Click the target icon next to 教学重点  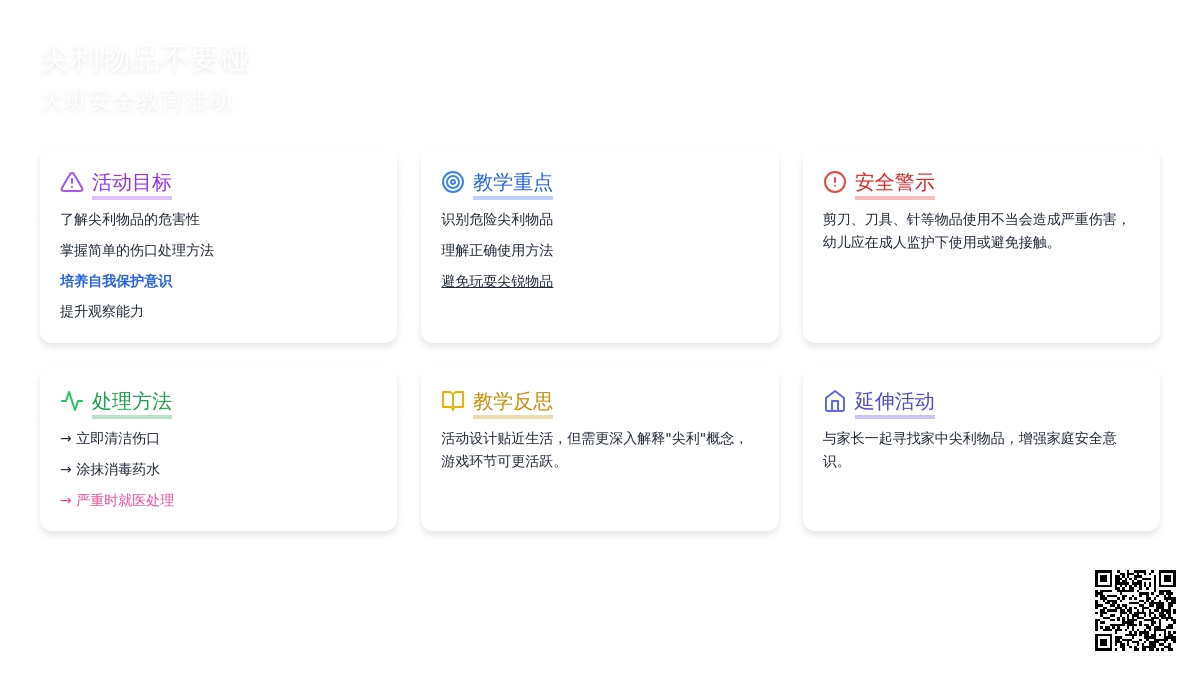pos(453,182)
